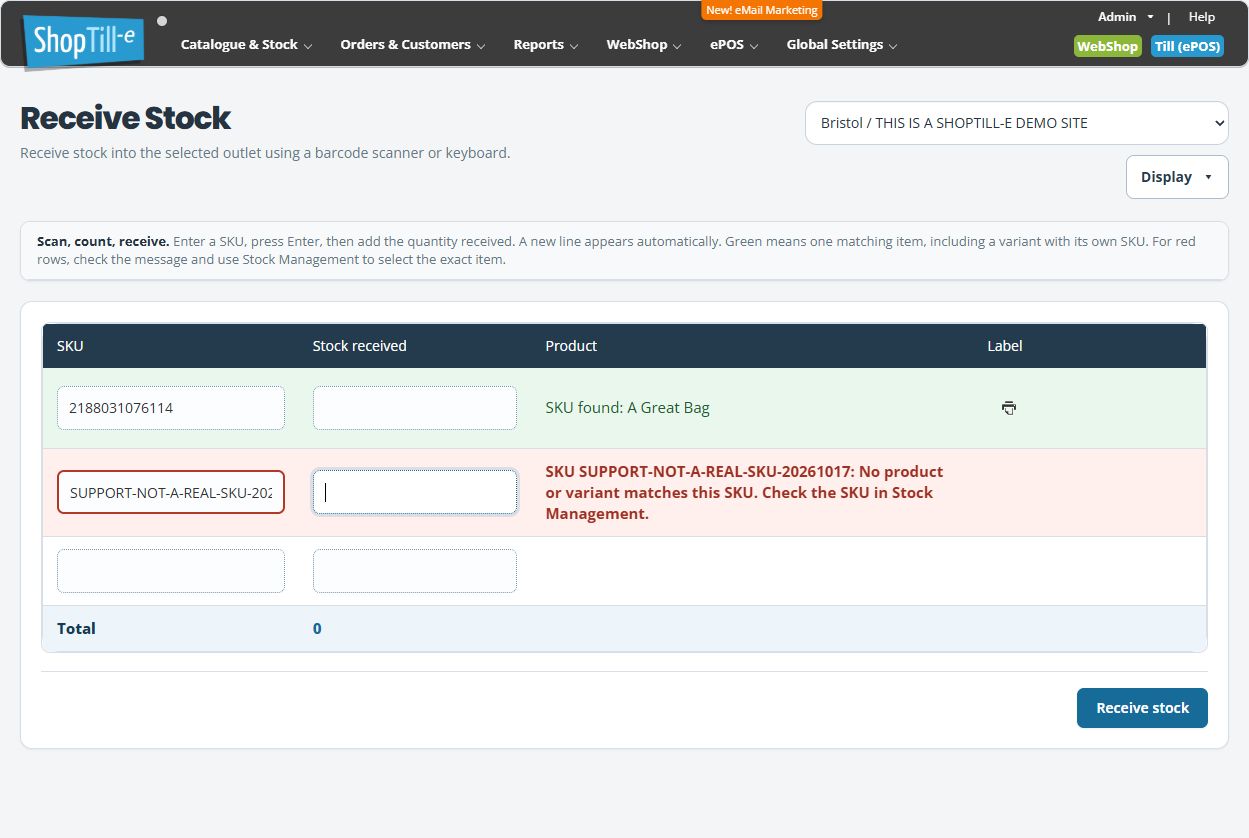Click the SKU field with SUPPORT-NOT-A-REAL-SKU
1249x838 pixels.
point(171,492)
